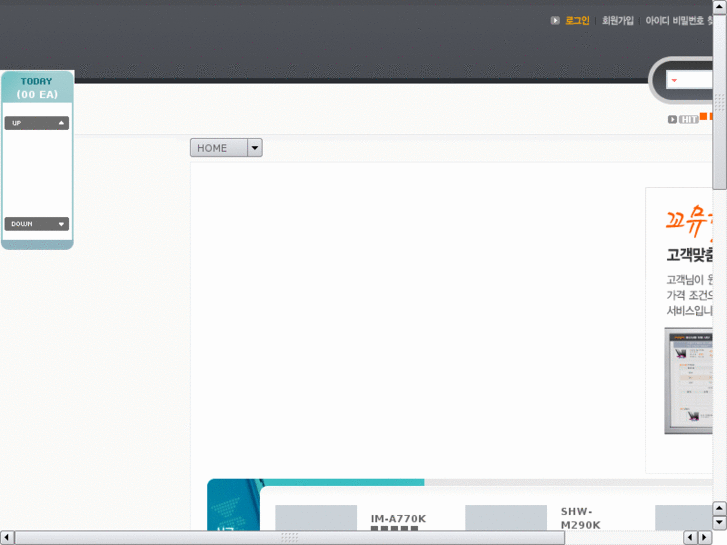Open the SHW-M290K product image placeholder
727x545 pixels.
point(506,518)
